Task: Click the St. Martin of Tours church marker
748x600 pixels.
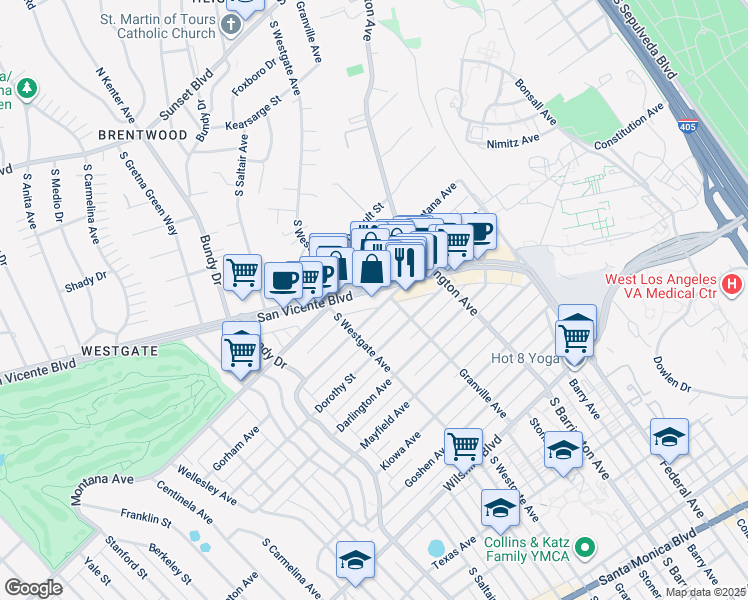Action: click(x=231, y=25)
